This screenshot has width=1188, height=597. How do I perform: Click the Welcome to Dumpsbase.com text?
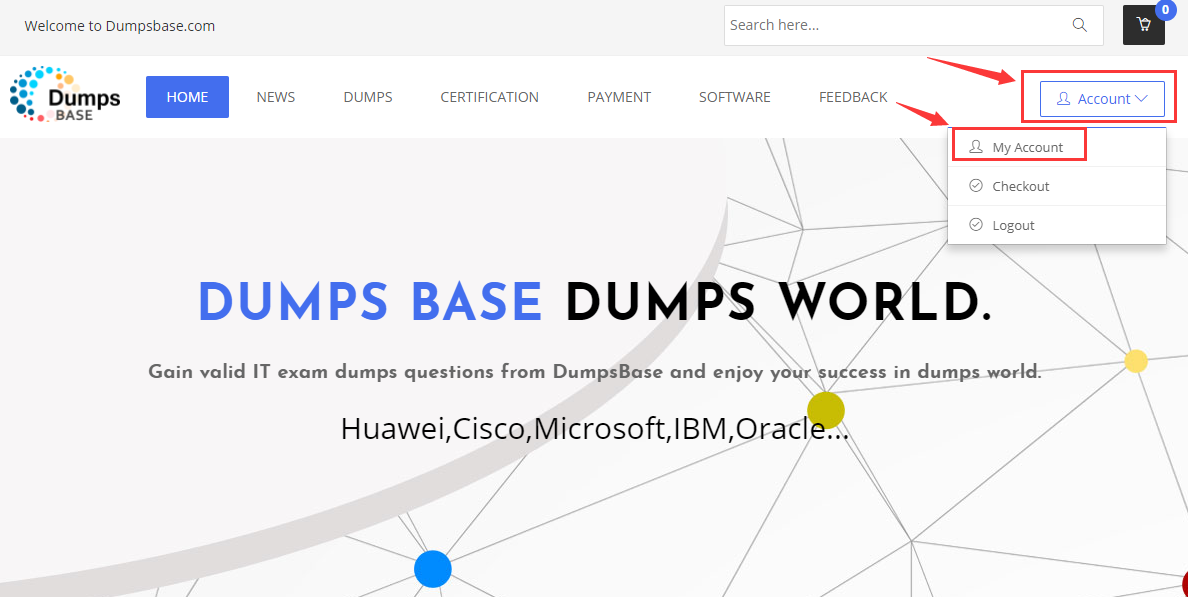pyautogui.click(x=120, y=26)
